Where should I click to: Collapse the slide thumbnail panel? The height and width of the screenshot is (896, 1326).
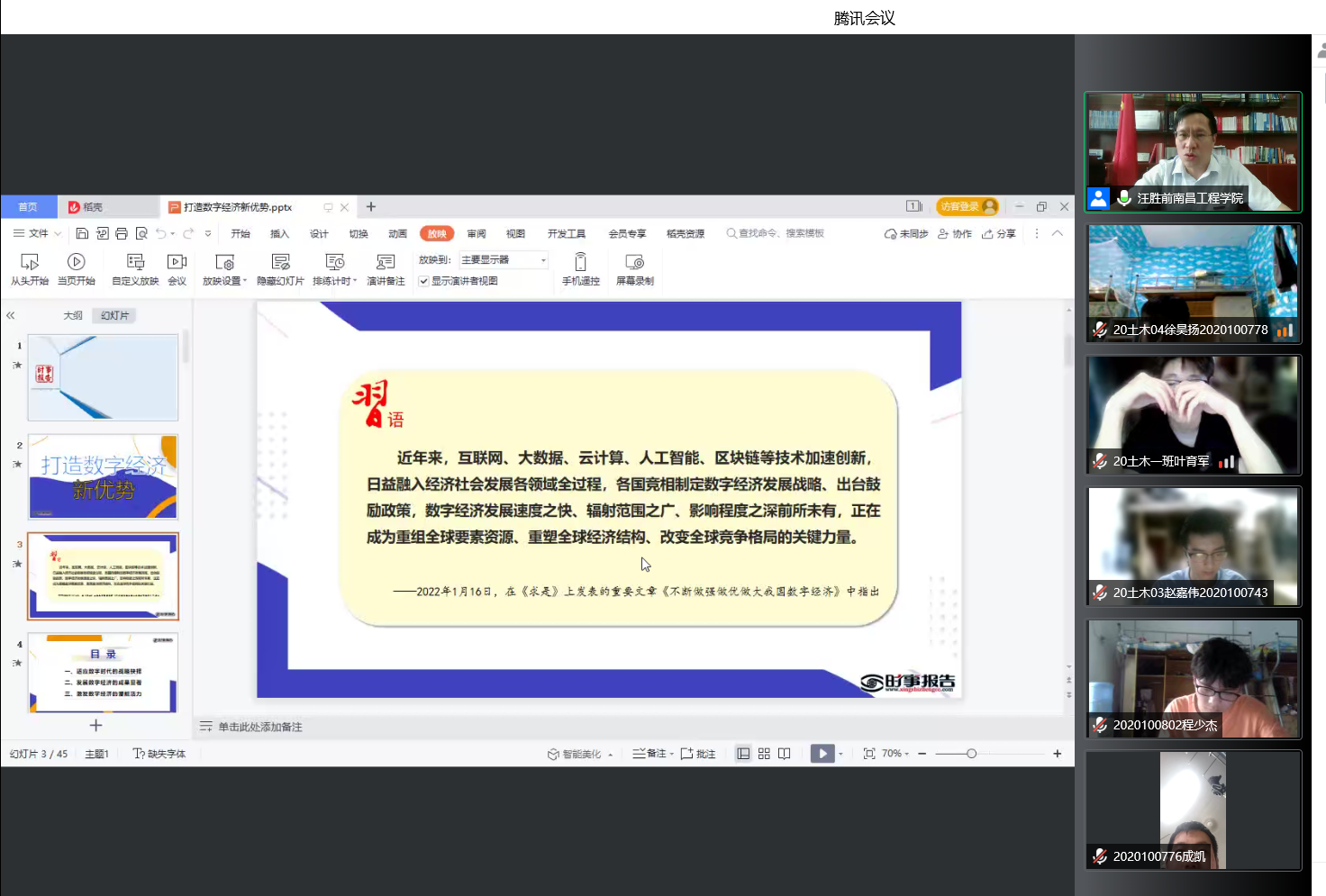tap(11, 315)
